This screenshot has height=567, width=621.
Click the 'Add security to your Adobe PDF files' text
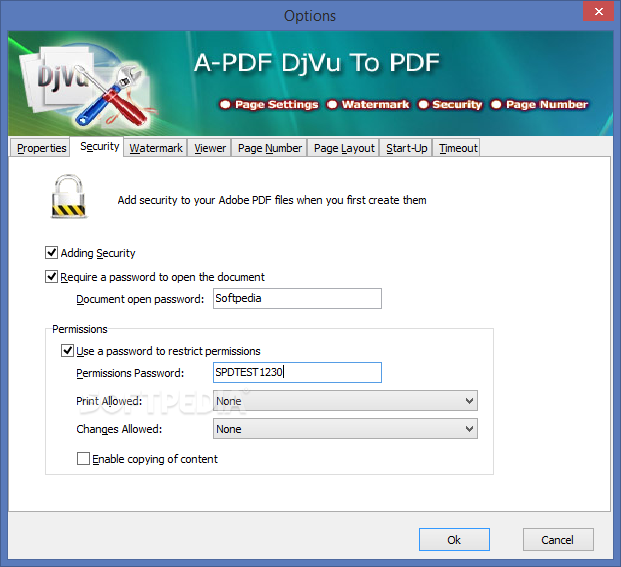click(272, 200)
